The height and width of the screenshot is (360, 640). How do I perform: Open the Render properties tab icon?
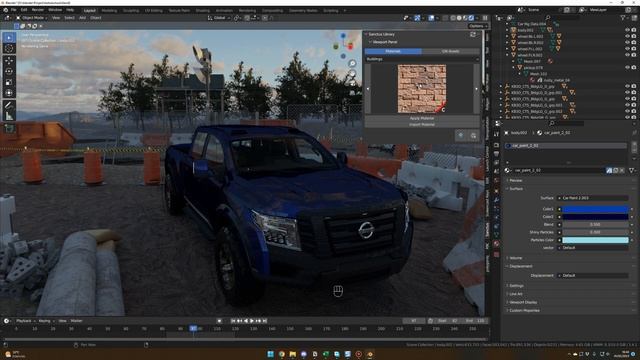[496, 145]
